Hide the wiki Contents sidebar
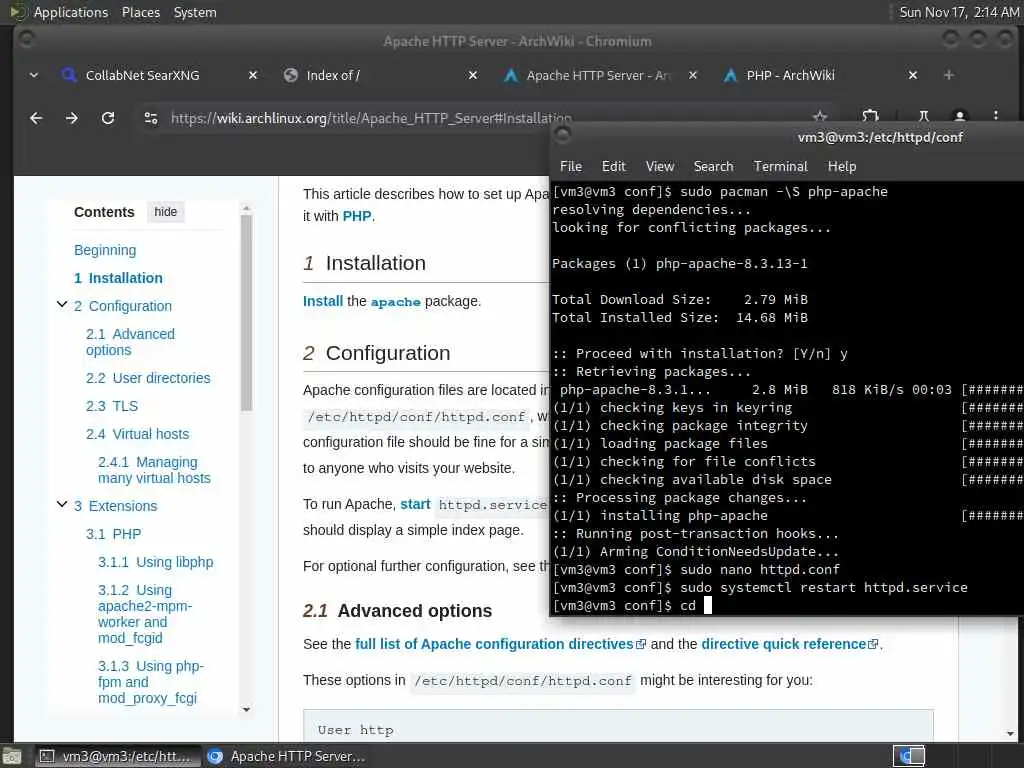The height and width of the screenshot is (768, 1024). tap(165, 212)
